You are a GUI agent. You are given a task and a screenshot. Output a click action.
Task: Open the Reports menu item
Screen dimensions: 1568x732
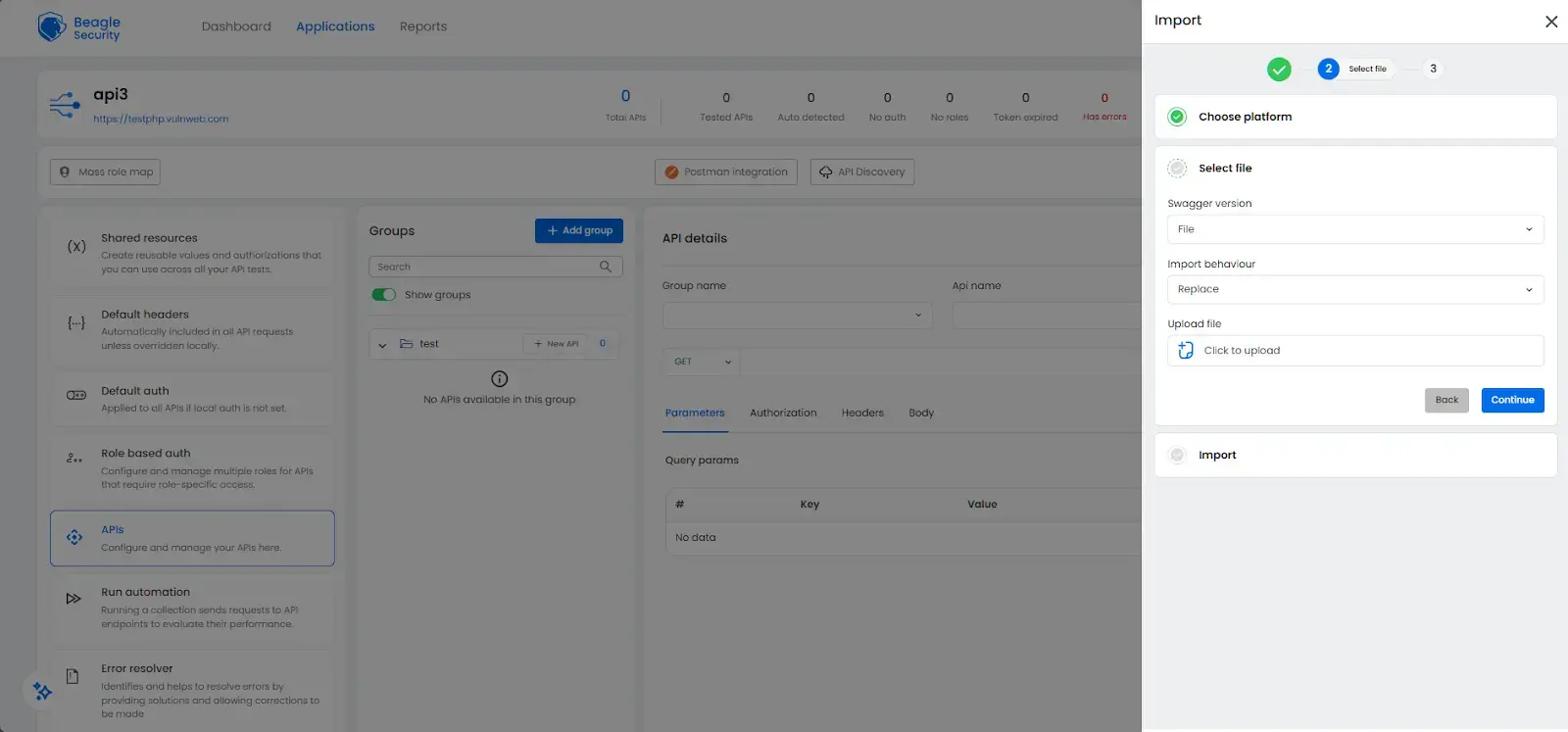423,26
